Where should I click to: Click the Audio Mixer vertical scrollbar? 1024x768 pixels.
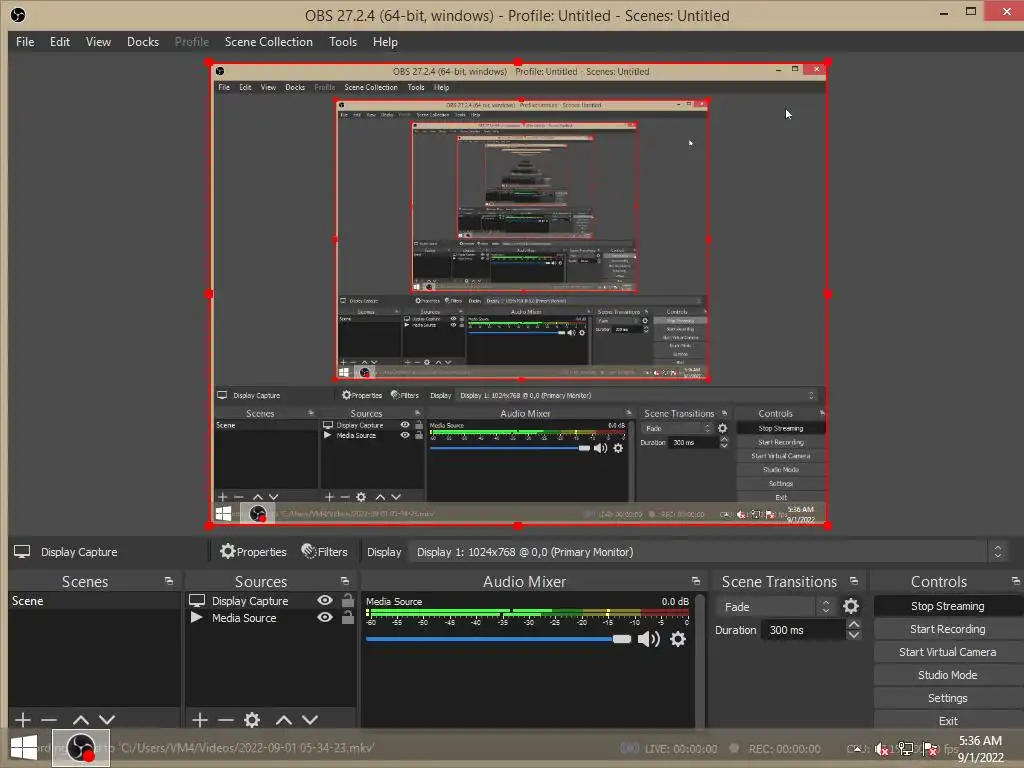(x=700, y=660)
